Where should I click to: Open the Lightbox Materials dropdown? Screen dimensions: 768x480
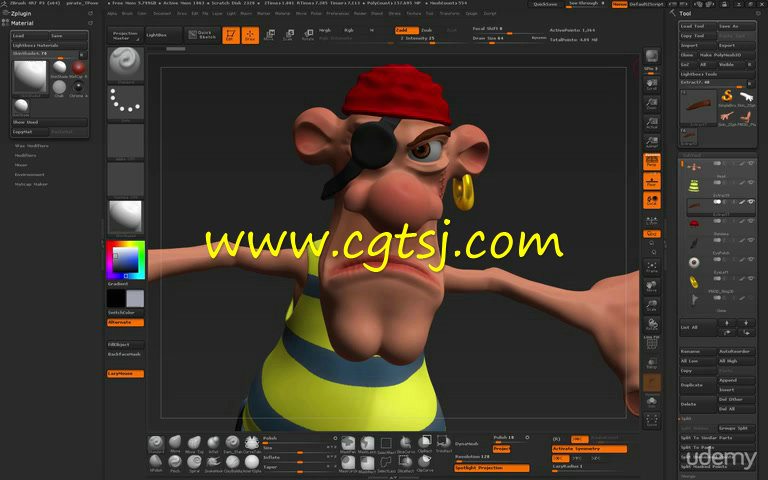(x=49, y=45)
